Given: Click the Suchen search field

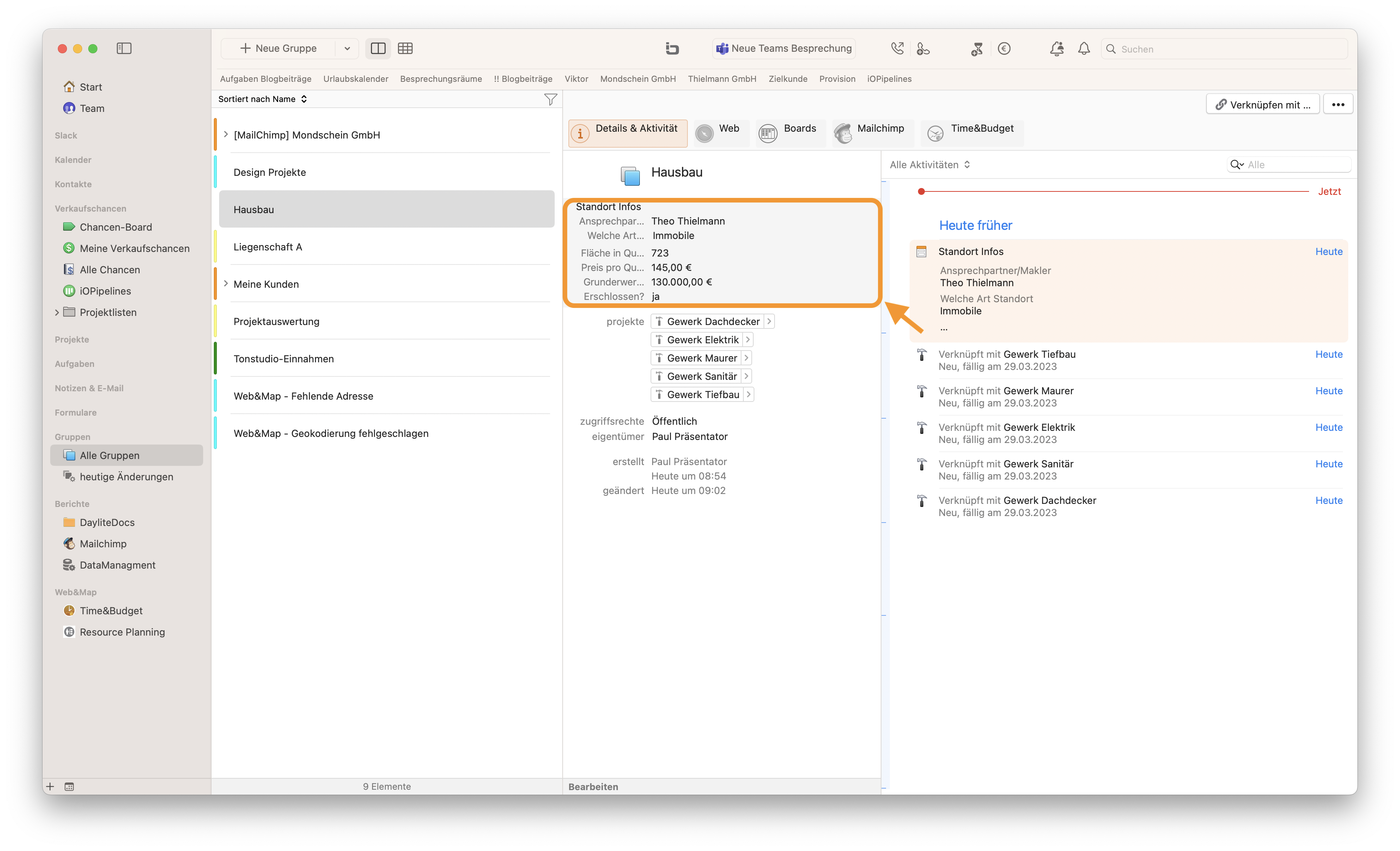Looking at the screenshot, I should click(1225, 49).
